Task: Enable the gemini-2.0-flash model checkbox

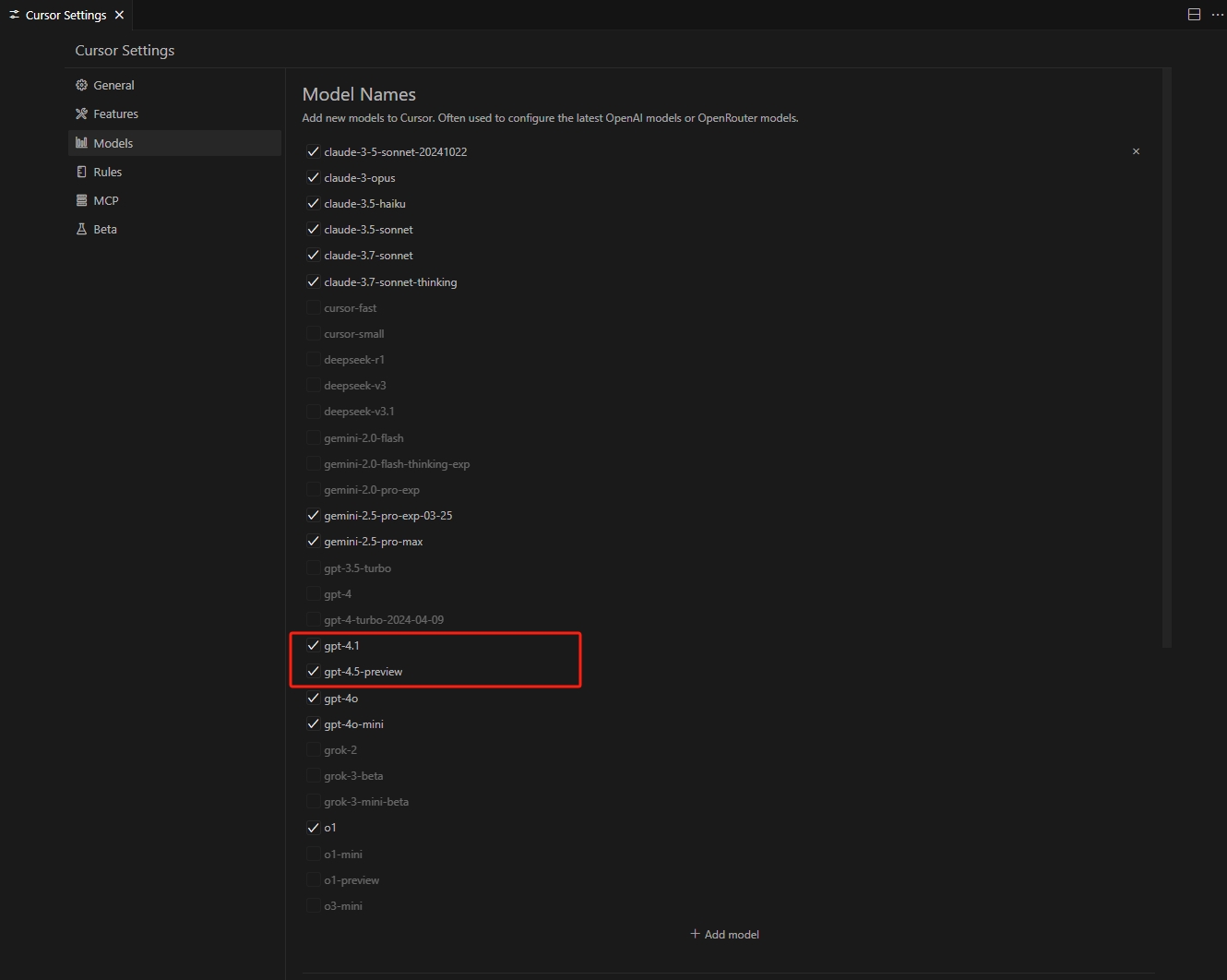Action: point(313,437)
